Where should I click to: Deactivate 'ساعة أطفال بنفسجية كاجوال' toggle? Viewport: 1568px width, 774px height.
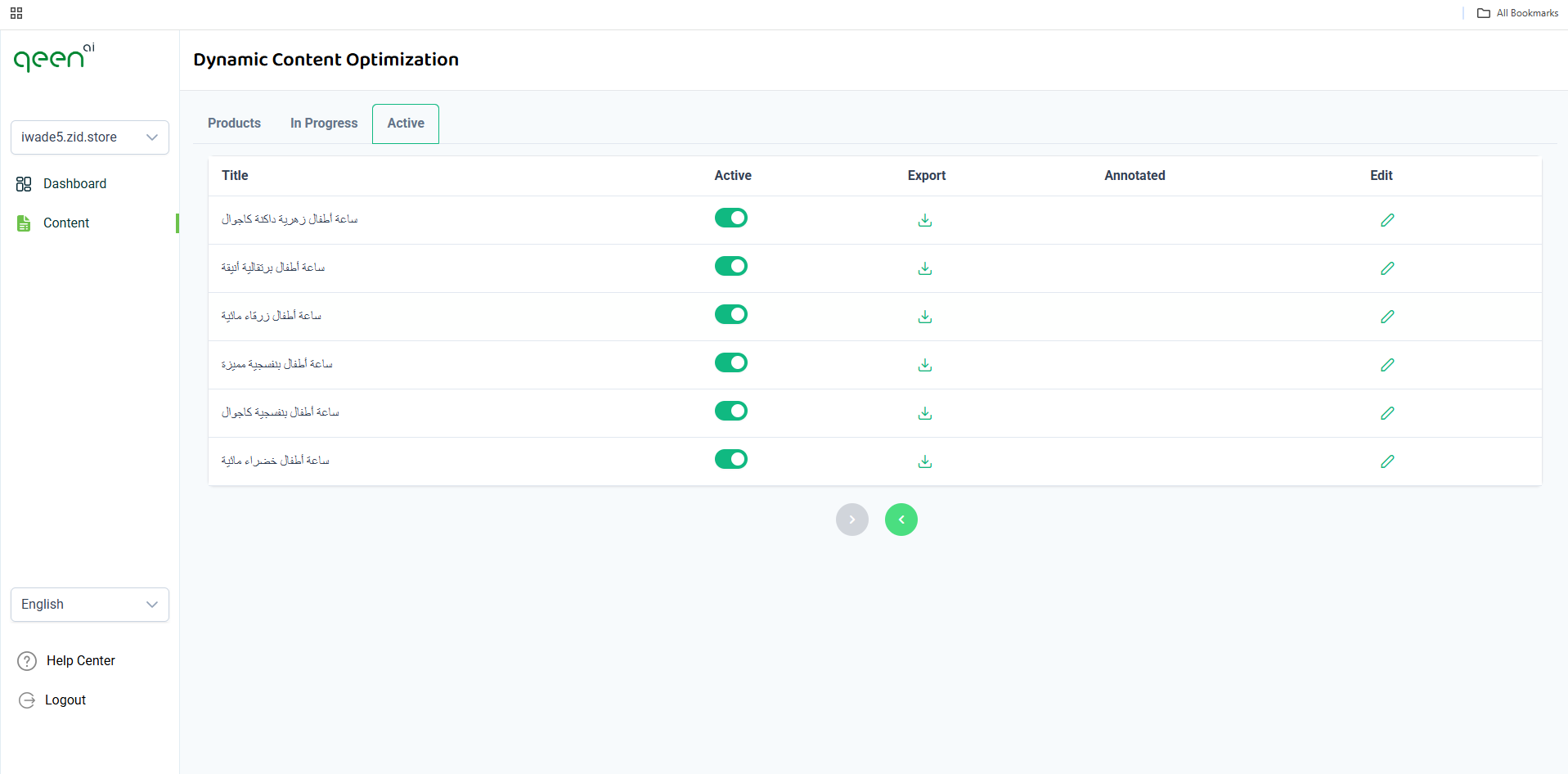pyautogui.click(x=731, y=411)
